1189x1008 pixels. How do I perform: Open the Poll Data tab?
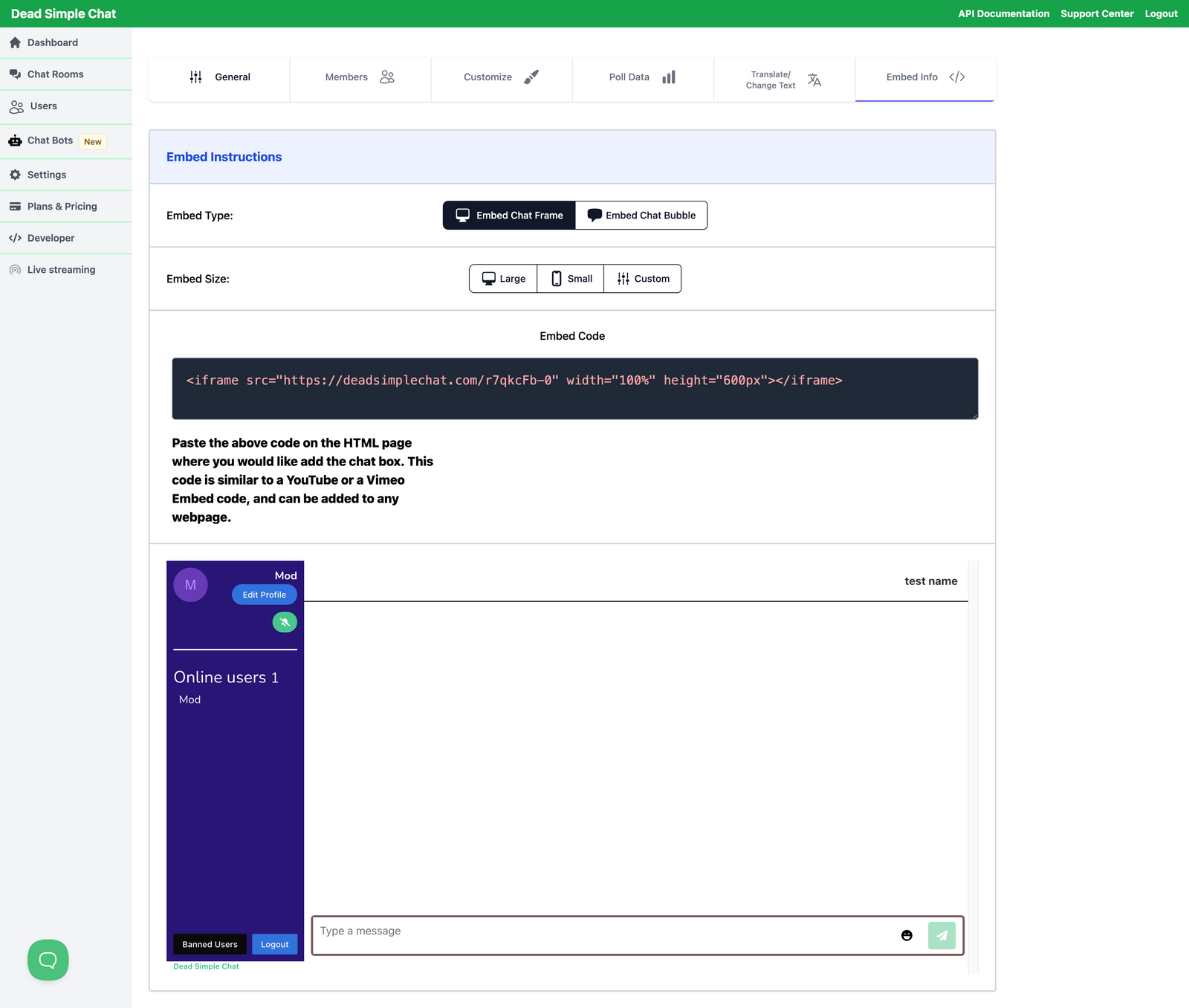pyautogui.click(x=641, y=77)
